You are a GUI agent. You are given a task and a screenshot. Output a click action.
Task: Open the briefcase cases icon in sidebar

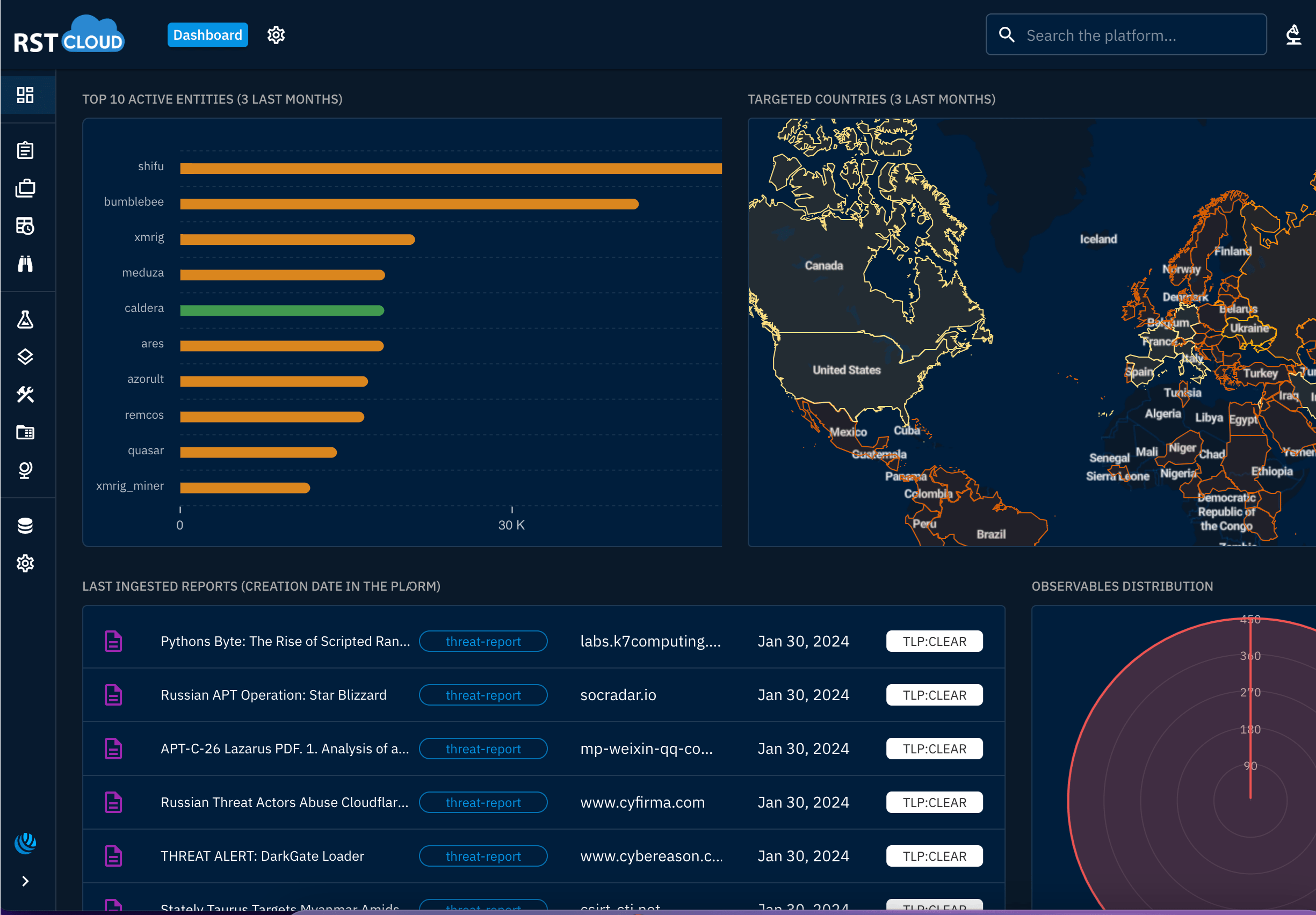coord(25,188)
